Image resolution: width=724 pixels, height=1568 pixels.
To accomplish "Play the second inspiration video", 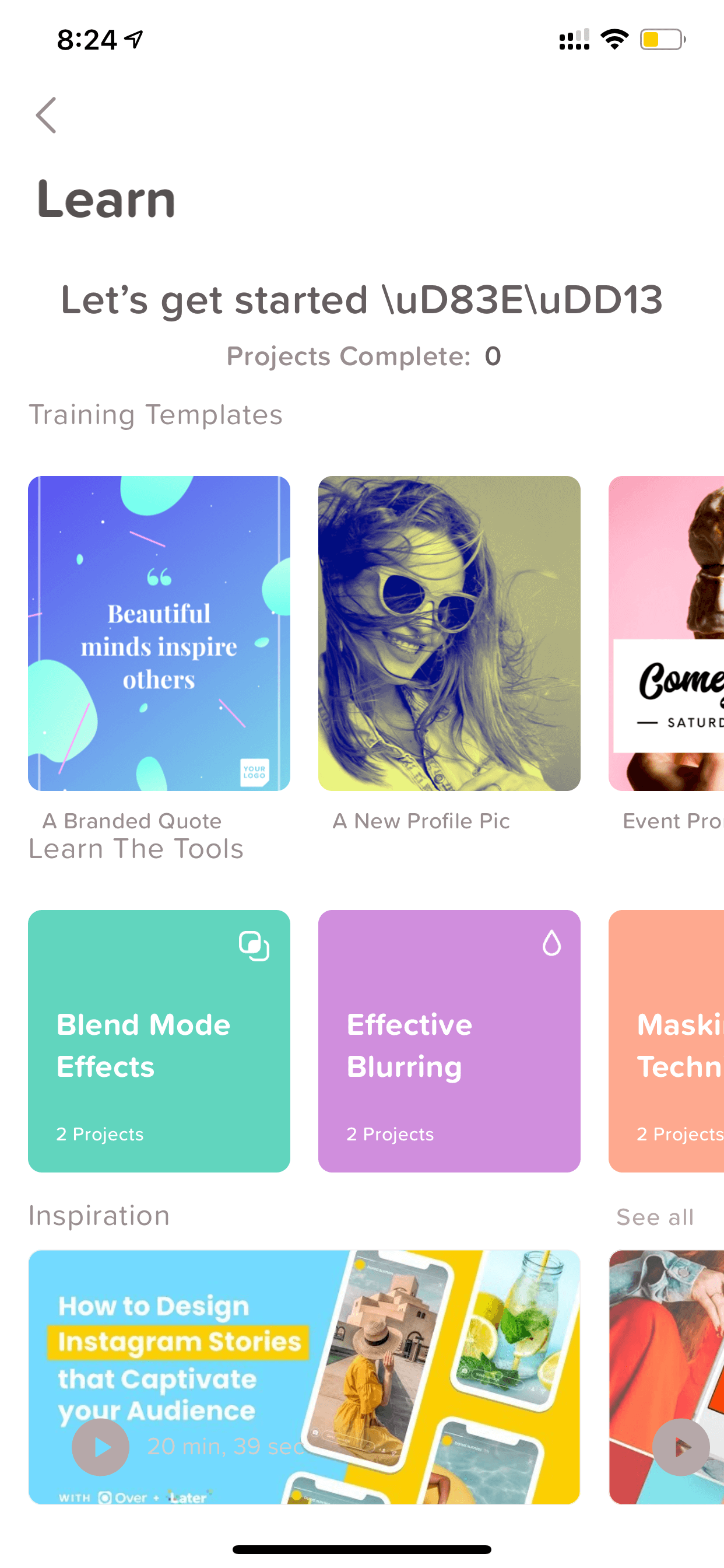I will click(681, 1447).
